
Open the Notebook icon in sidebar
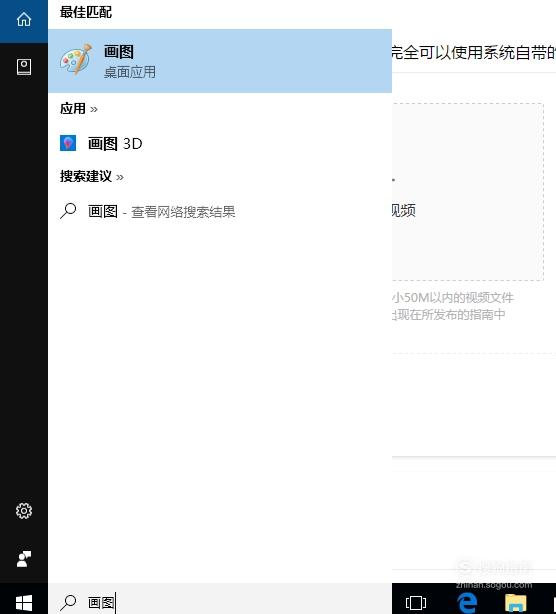(x=24, y=67)
